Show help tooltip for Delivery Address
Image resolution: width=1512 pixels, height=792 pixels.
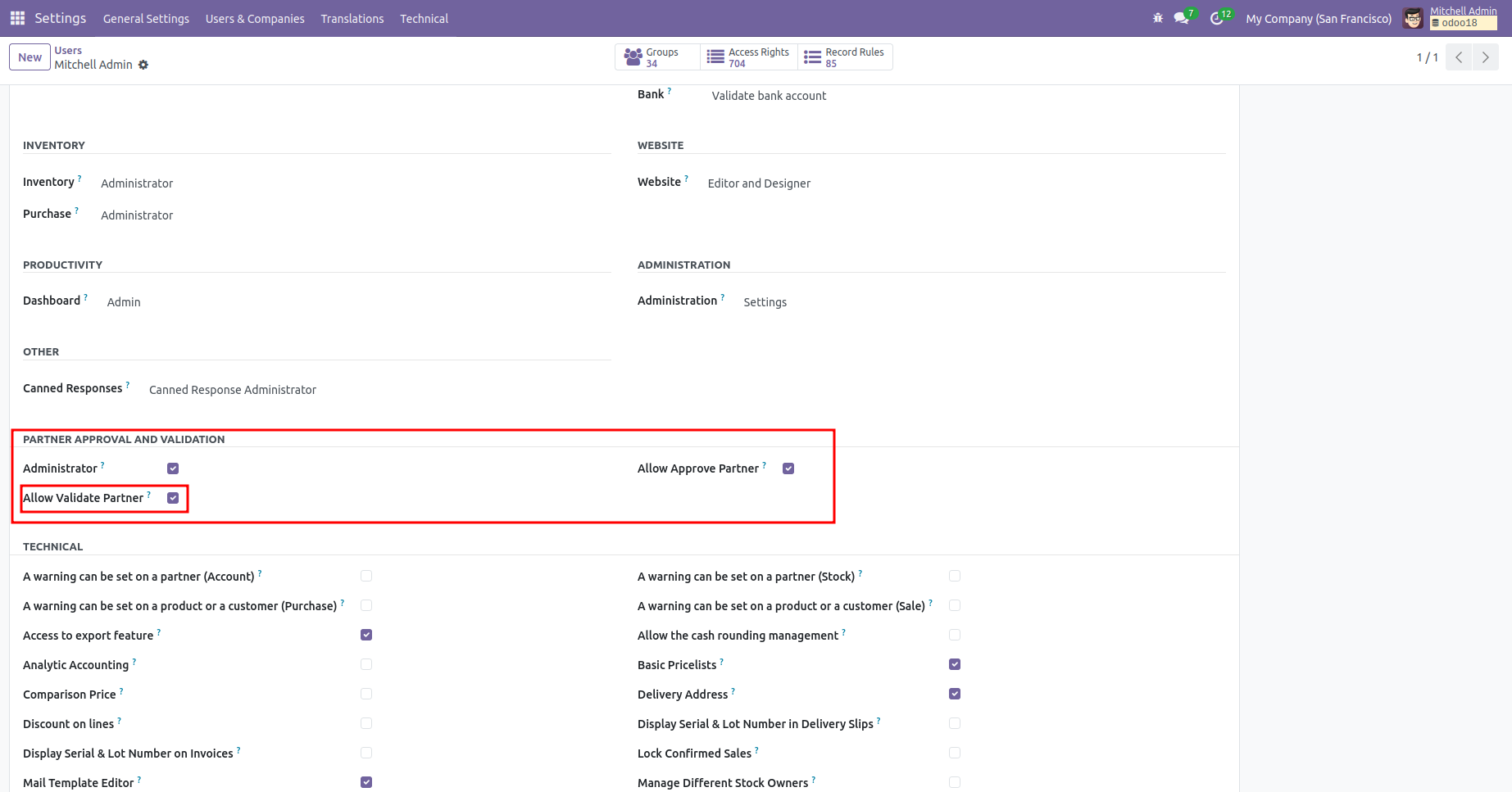[x=733, y=690]
